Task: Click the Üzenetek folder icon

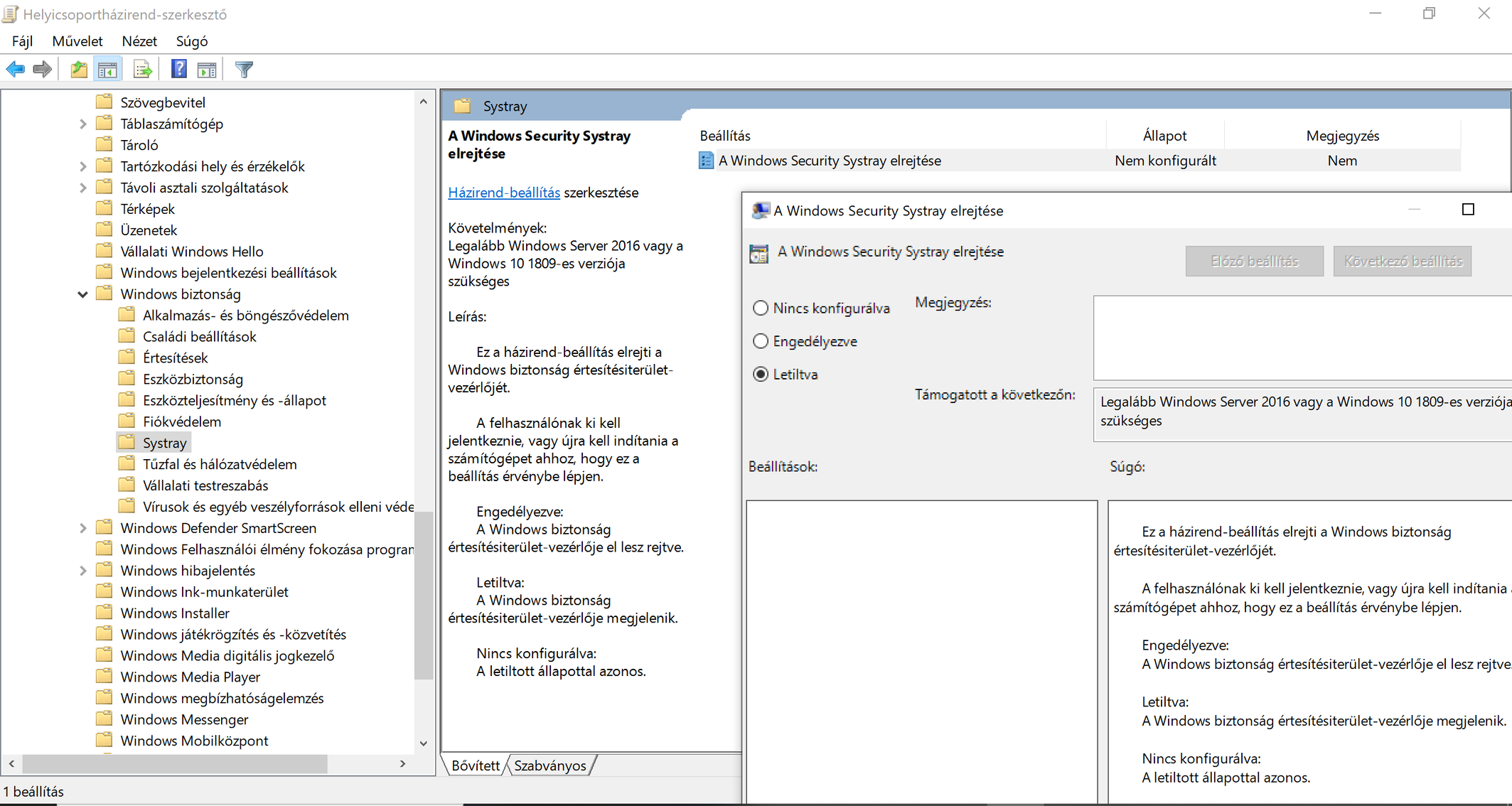Action: click(x=104, y=230)
